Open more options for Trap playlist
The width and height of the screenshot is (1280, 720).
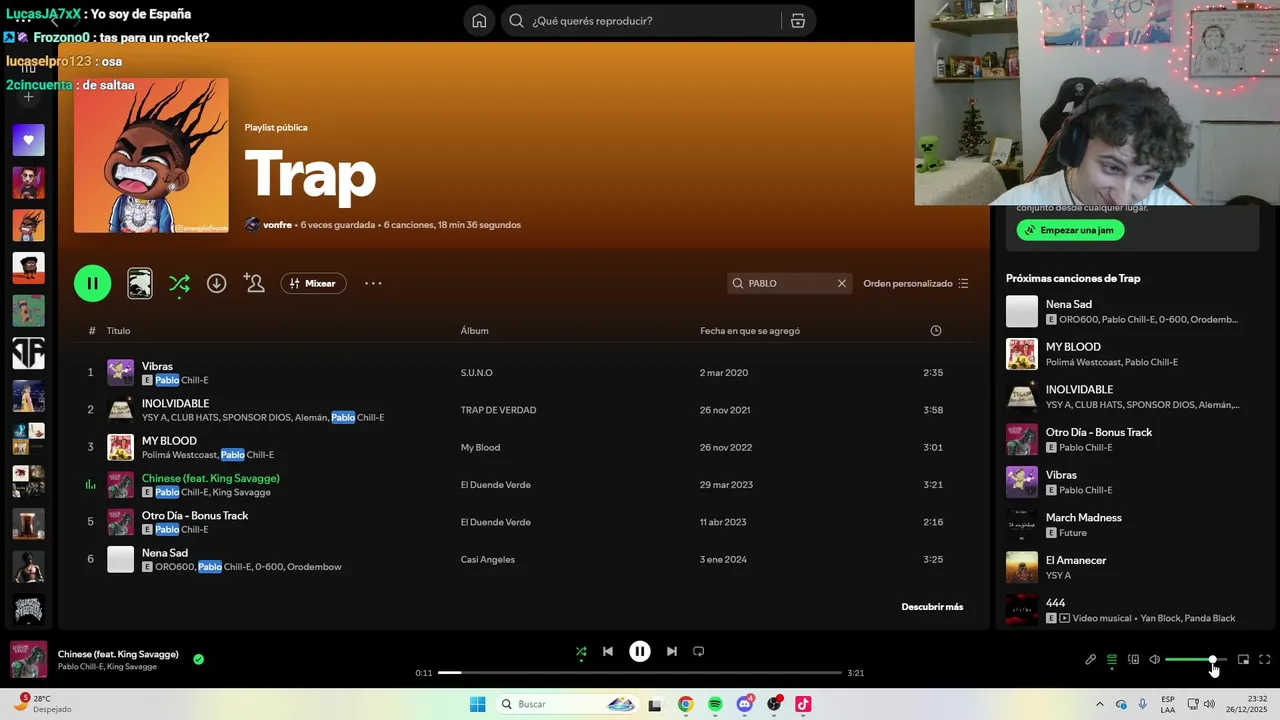pyautogui.click(x=373, y=284)
